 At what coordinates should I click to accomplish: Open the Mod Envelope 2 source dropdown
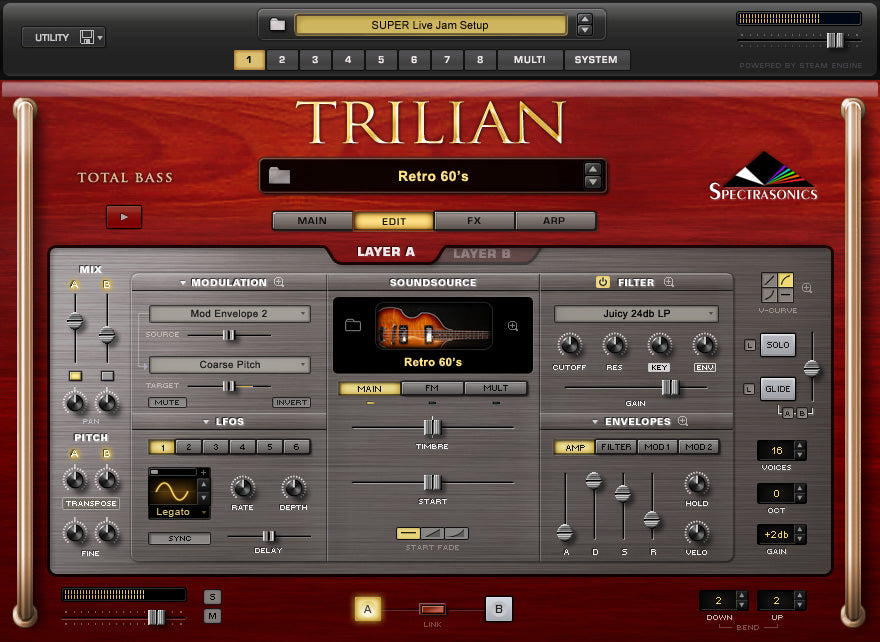(229, 314)
